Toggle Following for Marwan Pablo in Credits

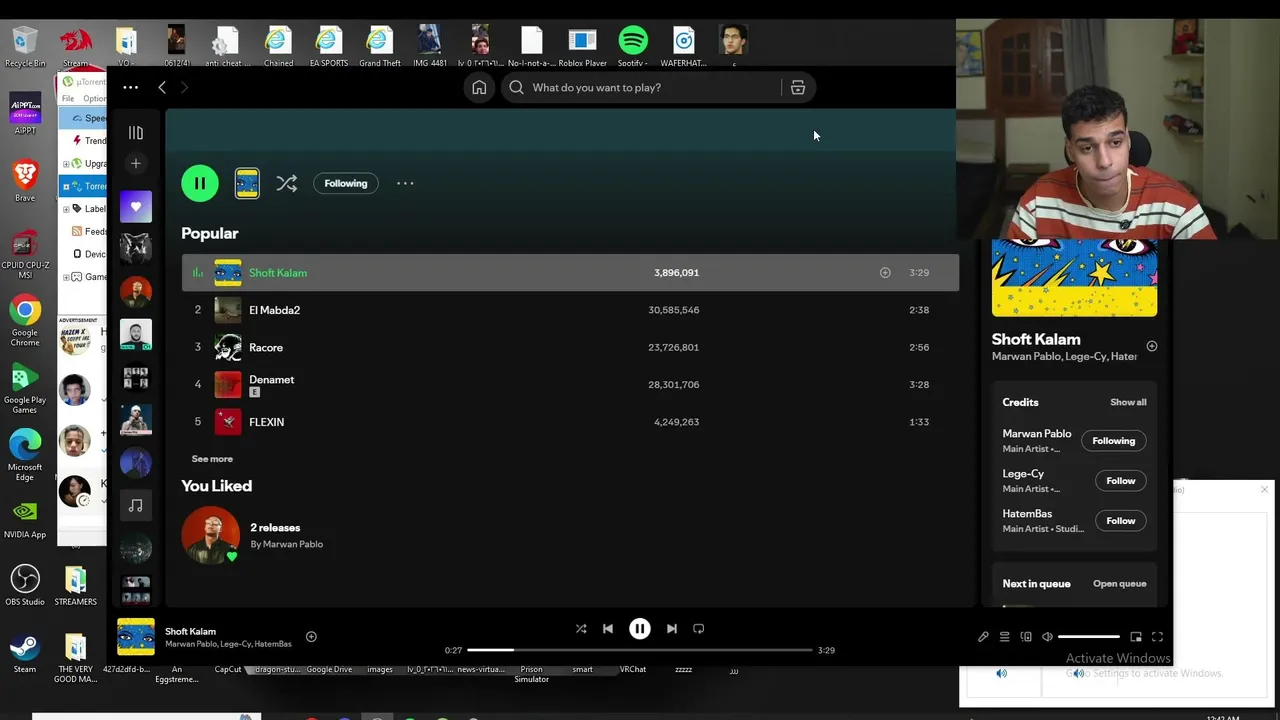pyautogui.click(x=1114, y=441)
